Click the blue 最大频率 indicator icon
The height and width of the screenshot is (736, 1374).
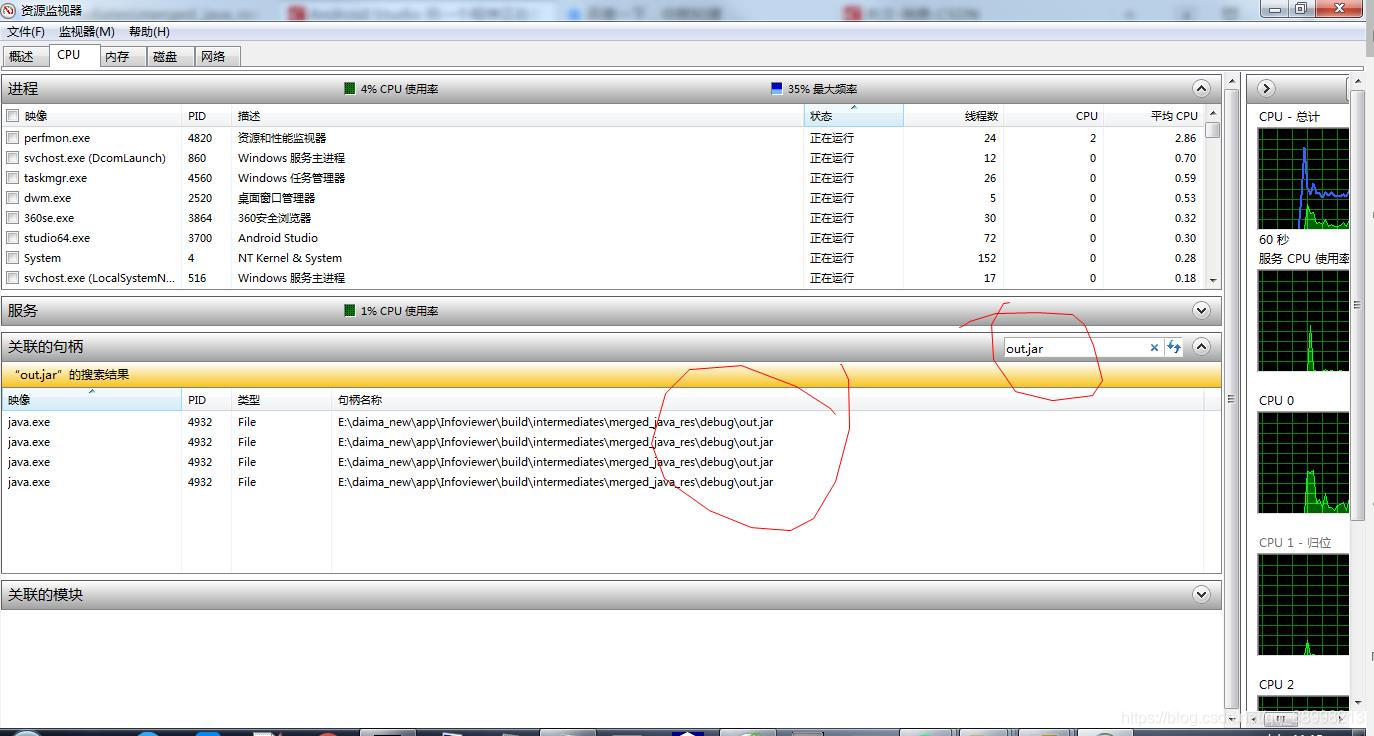pyautogui.click(x=777, y=88)
